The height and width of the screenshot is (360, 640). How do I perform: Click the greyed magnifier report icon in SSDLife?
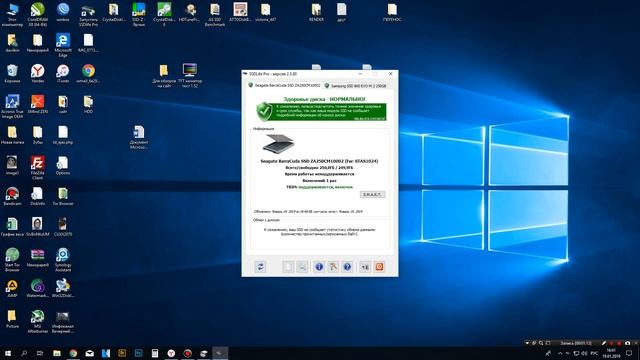(x=302, y=267)
